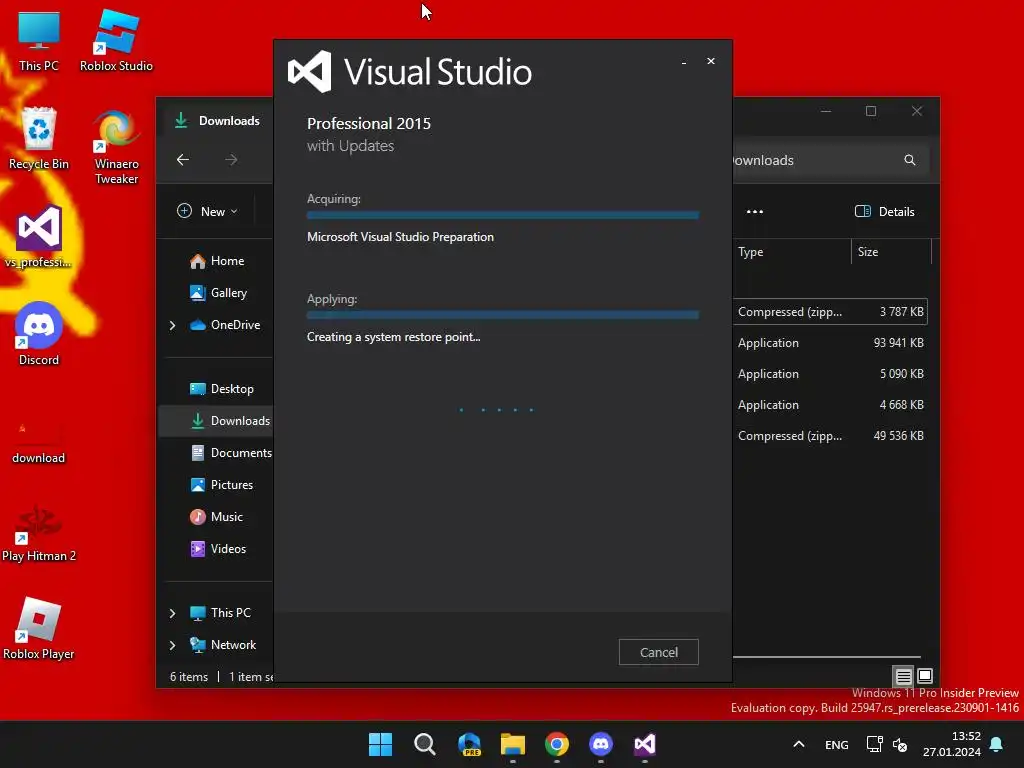Viewport: 1024px width, 768px height.
Task: Open the clock and date flyout
Action: coord(952,744)
